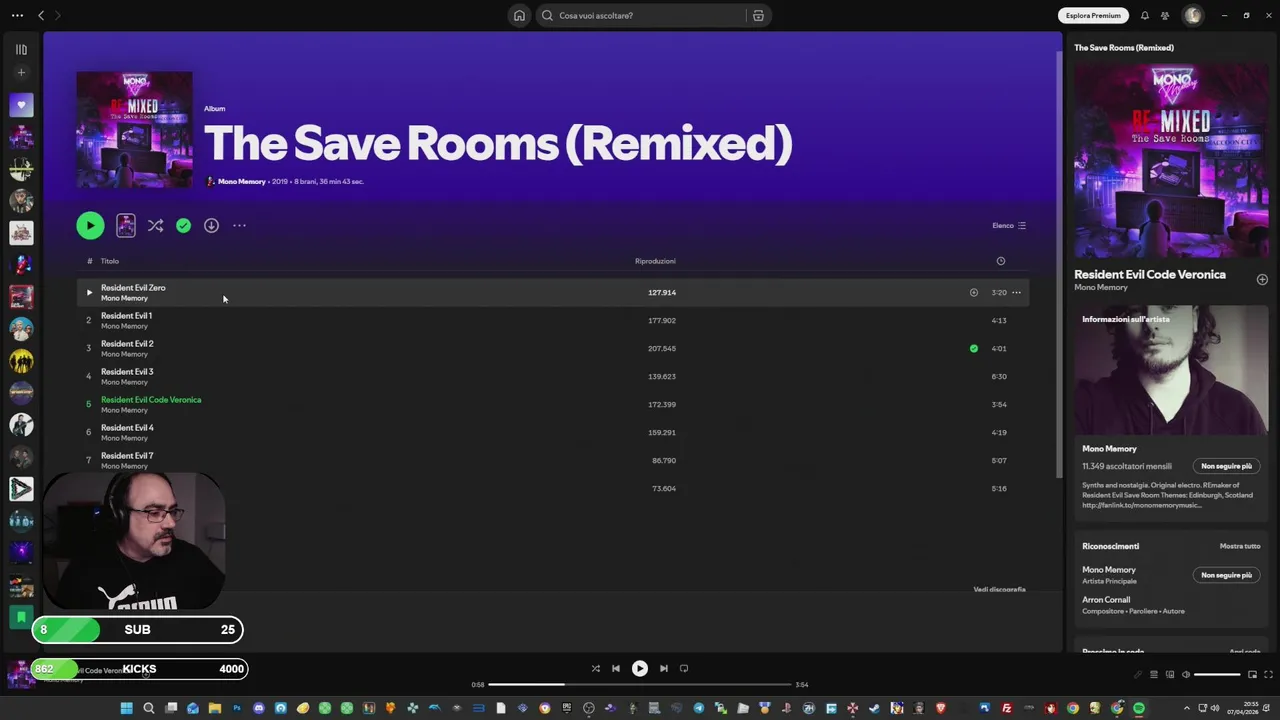The height and width of the screenshot is (720, 1280).
Task: Collapse the library sidebar icon
Action: tap(21, 49)
